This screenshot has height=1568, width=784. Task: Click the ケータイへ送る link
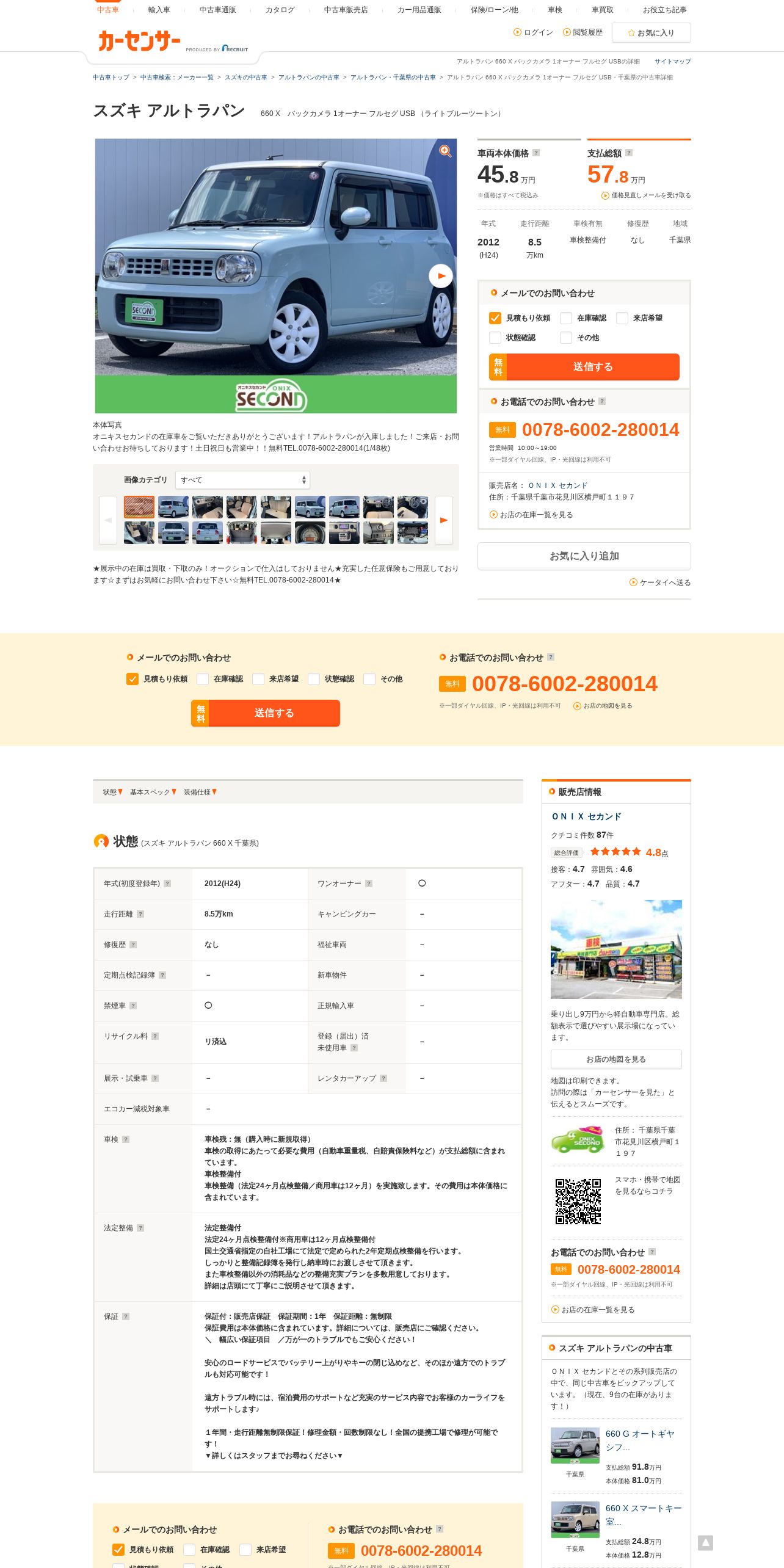tap(661, 583)
